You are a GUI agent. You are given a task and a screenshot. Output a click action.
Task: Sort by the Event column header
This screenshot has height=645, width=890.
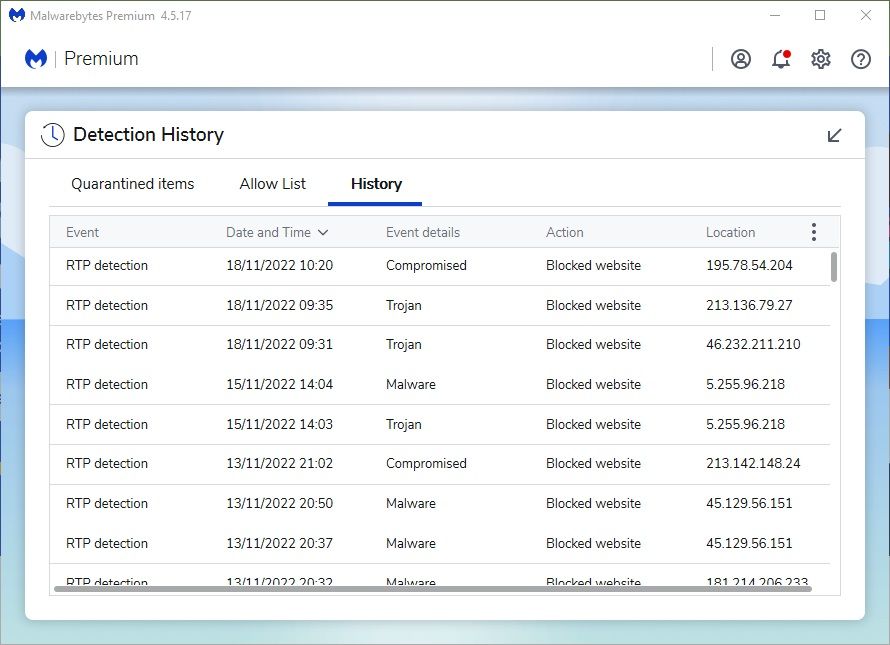83,232
